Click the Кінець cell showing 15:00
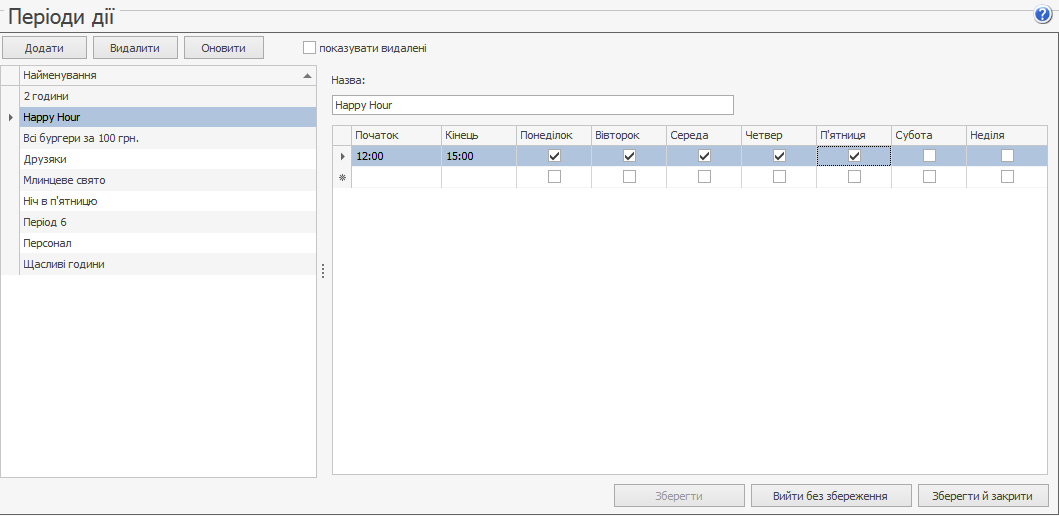Screen dimensions: 1059x516 coord(478,156)
